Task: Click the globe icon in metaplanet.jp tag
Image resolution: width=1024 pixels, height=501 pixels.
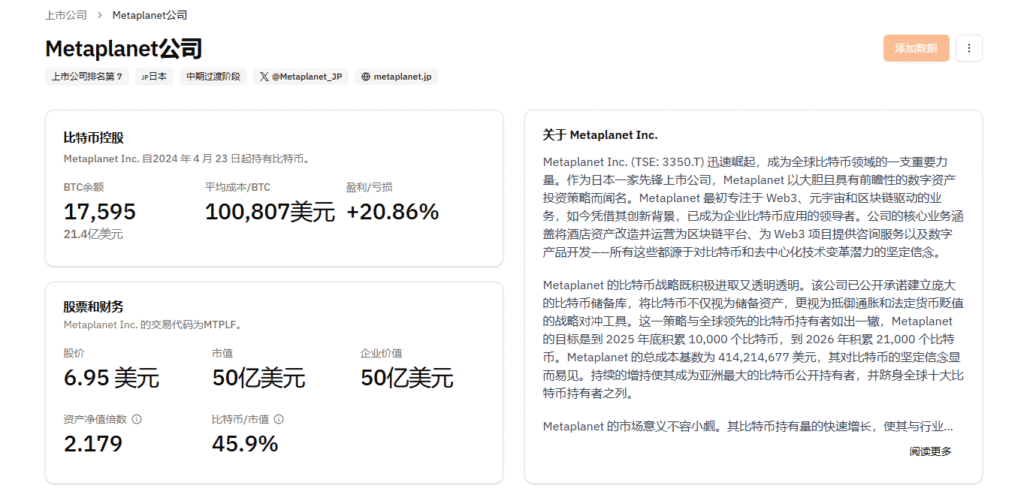Action: point(366,76)
